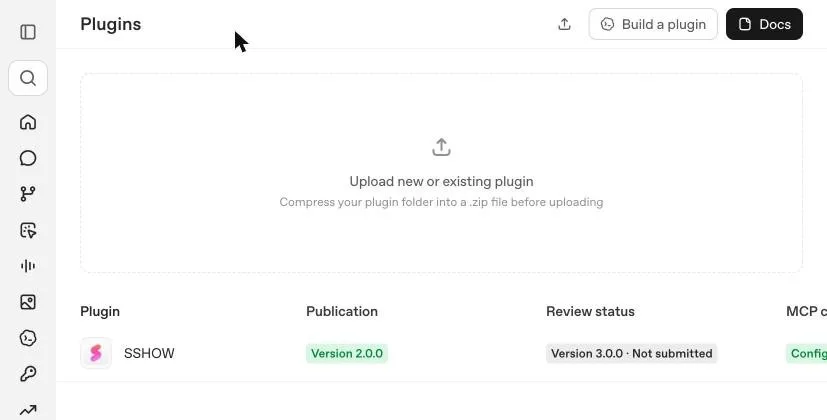Image resolution: width=827 pixels, height=420 pixels.
Task: Open the git branch icon in sidebar
Action: point(28,194)
